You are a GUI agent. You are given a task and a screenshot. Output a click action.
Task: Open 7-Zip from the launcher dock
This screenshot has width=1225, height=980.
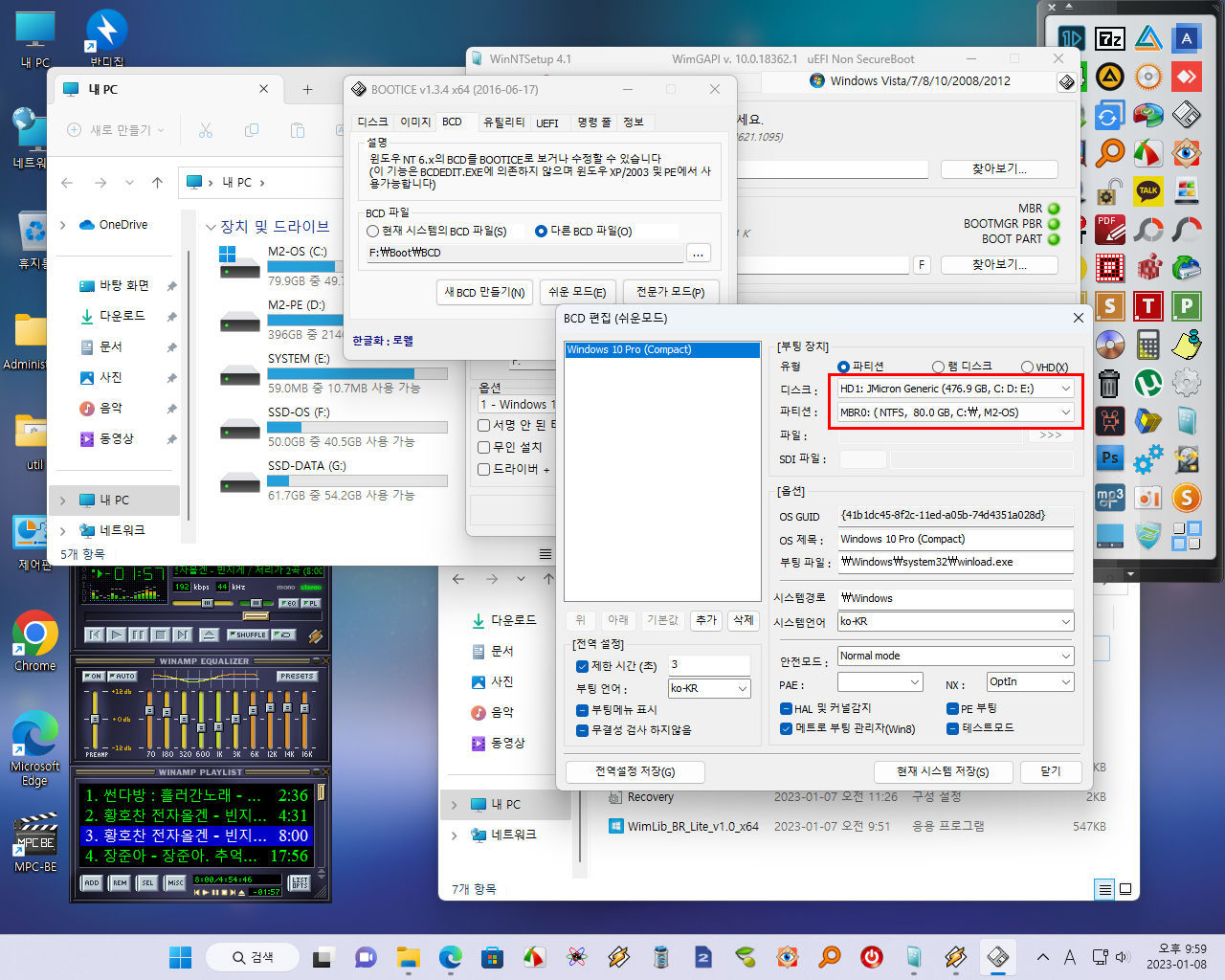(1109, 38)
